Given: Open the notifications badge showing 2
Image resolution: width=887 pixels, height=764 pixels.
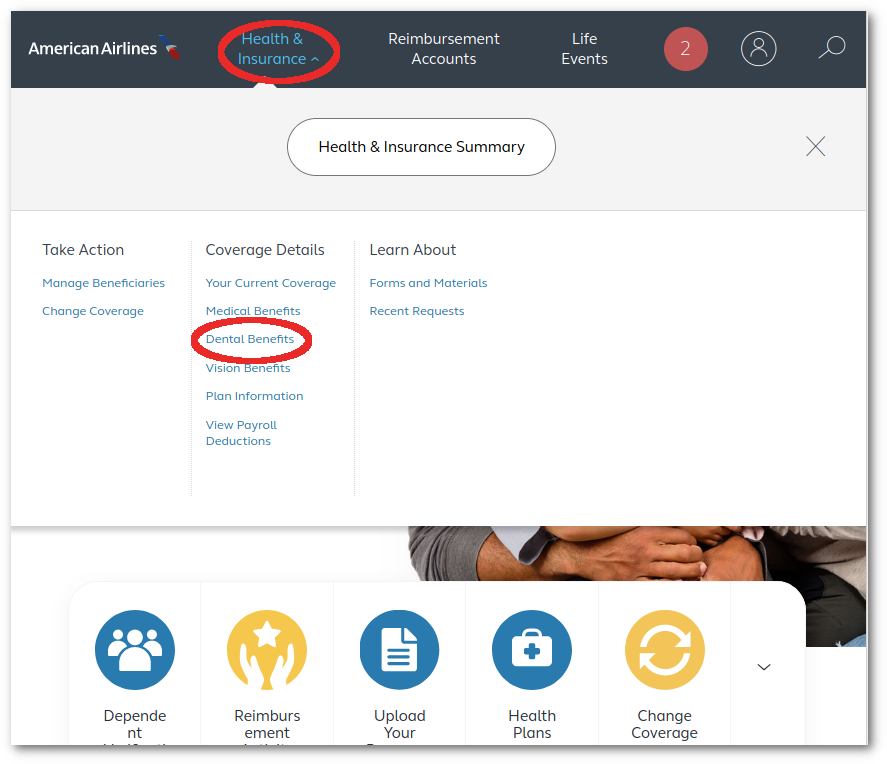Looking at the screenshot, I should 685,49.
